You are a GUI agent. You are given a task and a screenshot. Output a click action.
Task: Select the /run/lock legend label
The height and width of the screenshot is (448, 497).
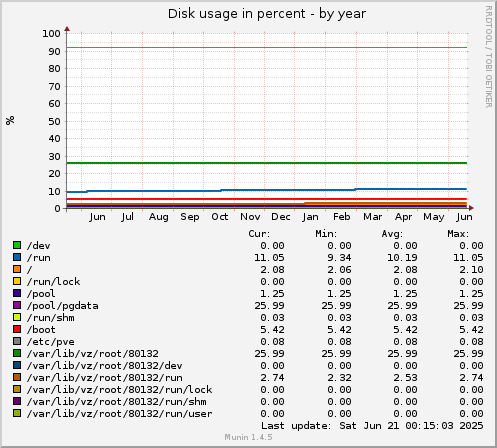pos(53,282)
